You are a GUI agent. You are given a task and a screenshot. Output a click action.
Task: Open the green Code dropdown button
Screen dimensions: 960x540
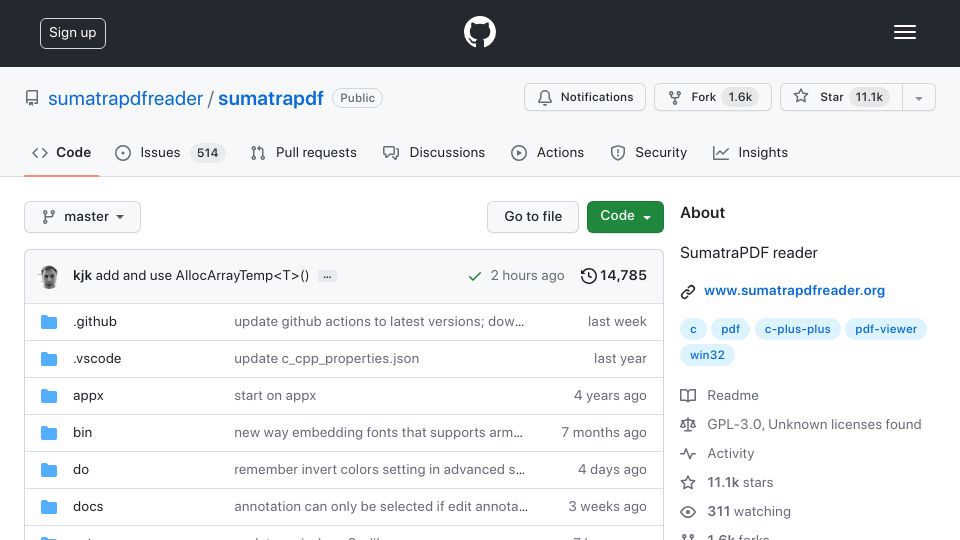625,217
